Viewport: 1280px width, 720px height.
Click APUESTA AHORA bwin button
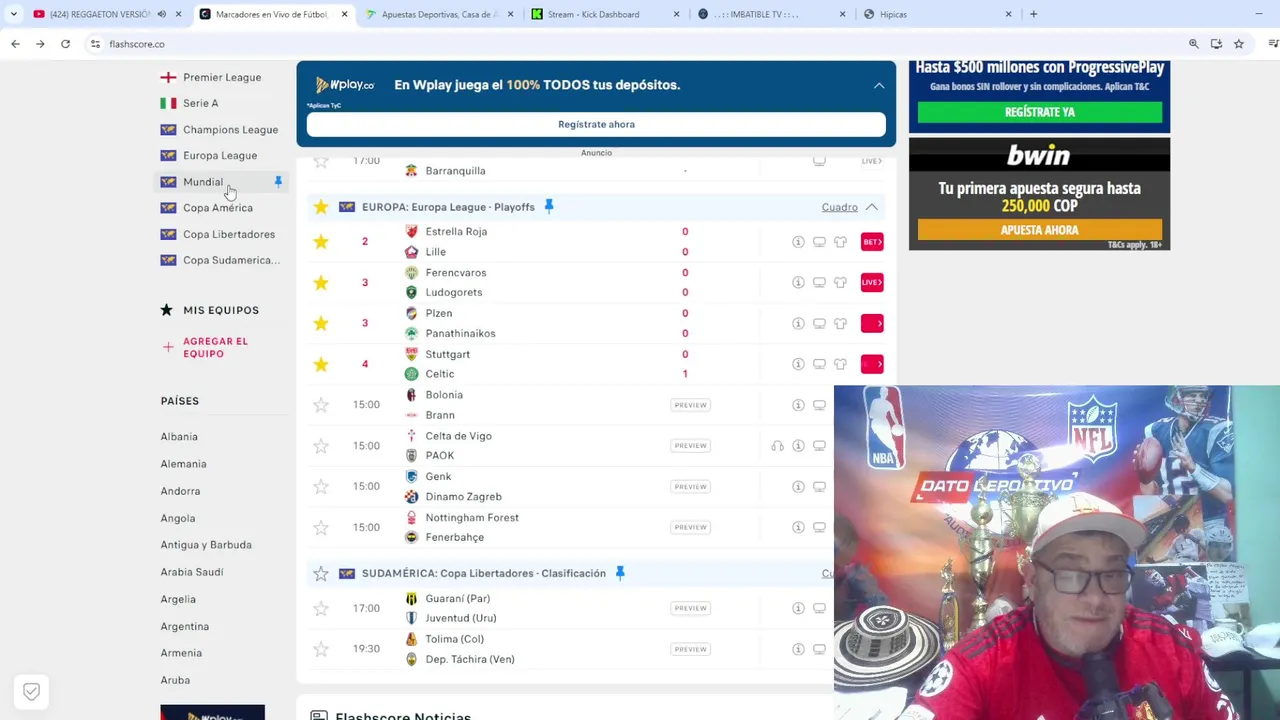(1040, 230)
